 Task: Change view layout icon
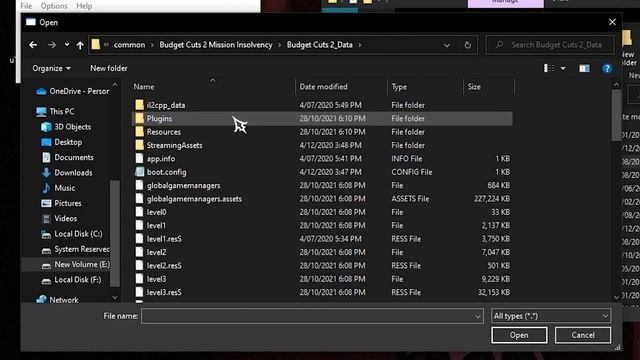[549, 68]
